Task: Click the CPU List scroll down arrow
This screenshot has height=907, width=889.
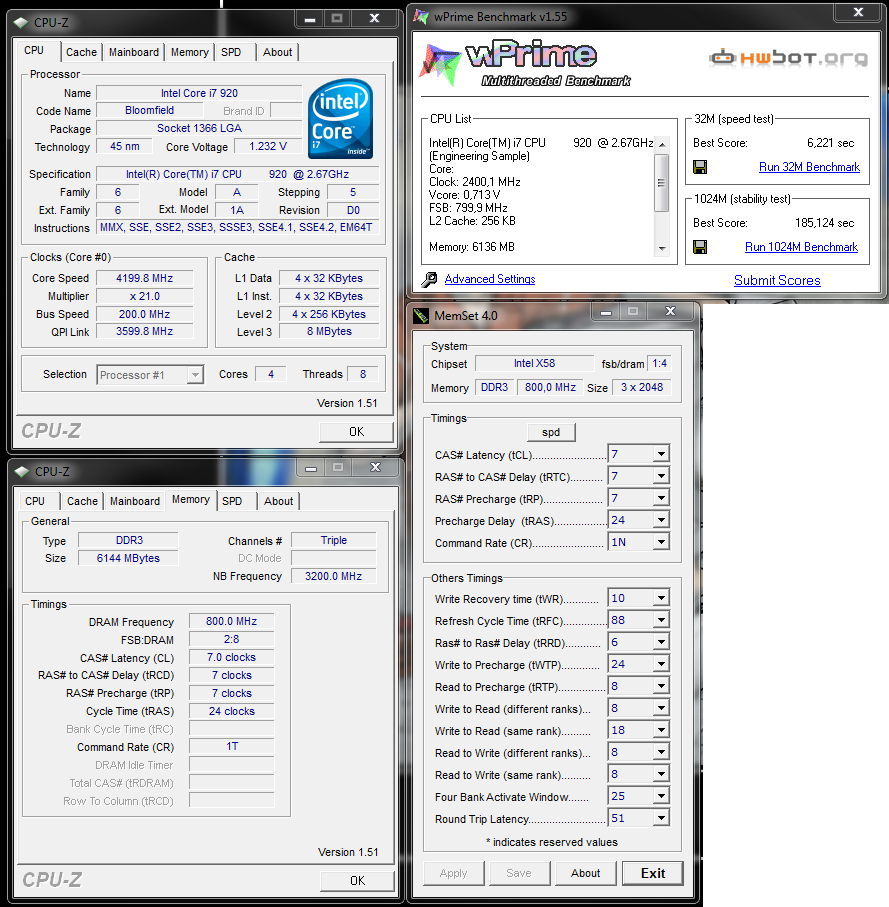Action: (662, 249)
